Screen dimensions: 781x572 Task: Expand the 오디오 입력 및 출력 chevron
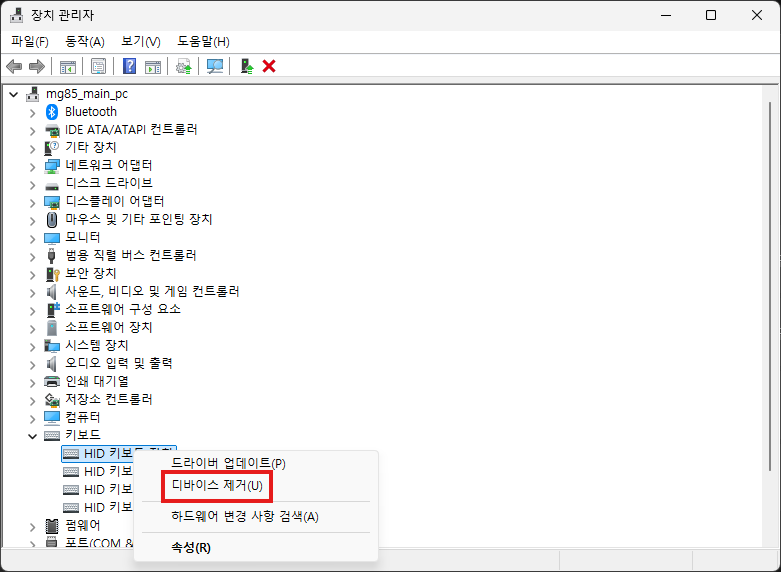click(33, 364)
